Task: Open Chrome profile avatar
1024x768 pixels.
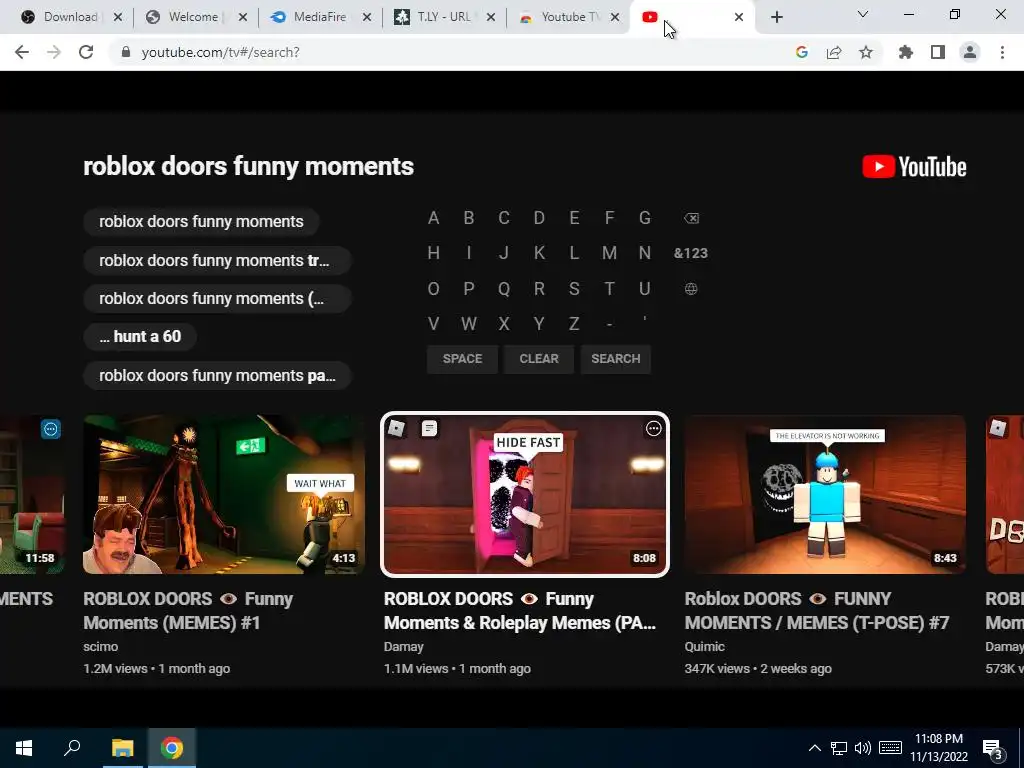Action: (970, 52)
